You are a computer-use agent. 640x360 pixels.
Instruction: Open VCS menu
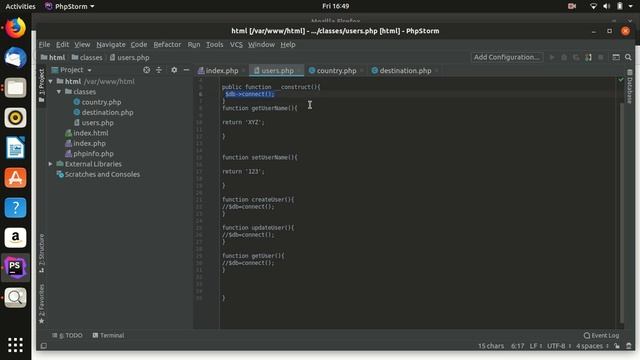point(236,44)
